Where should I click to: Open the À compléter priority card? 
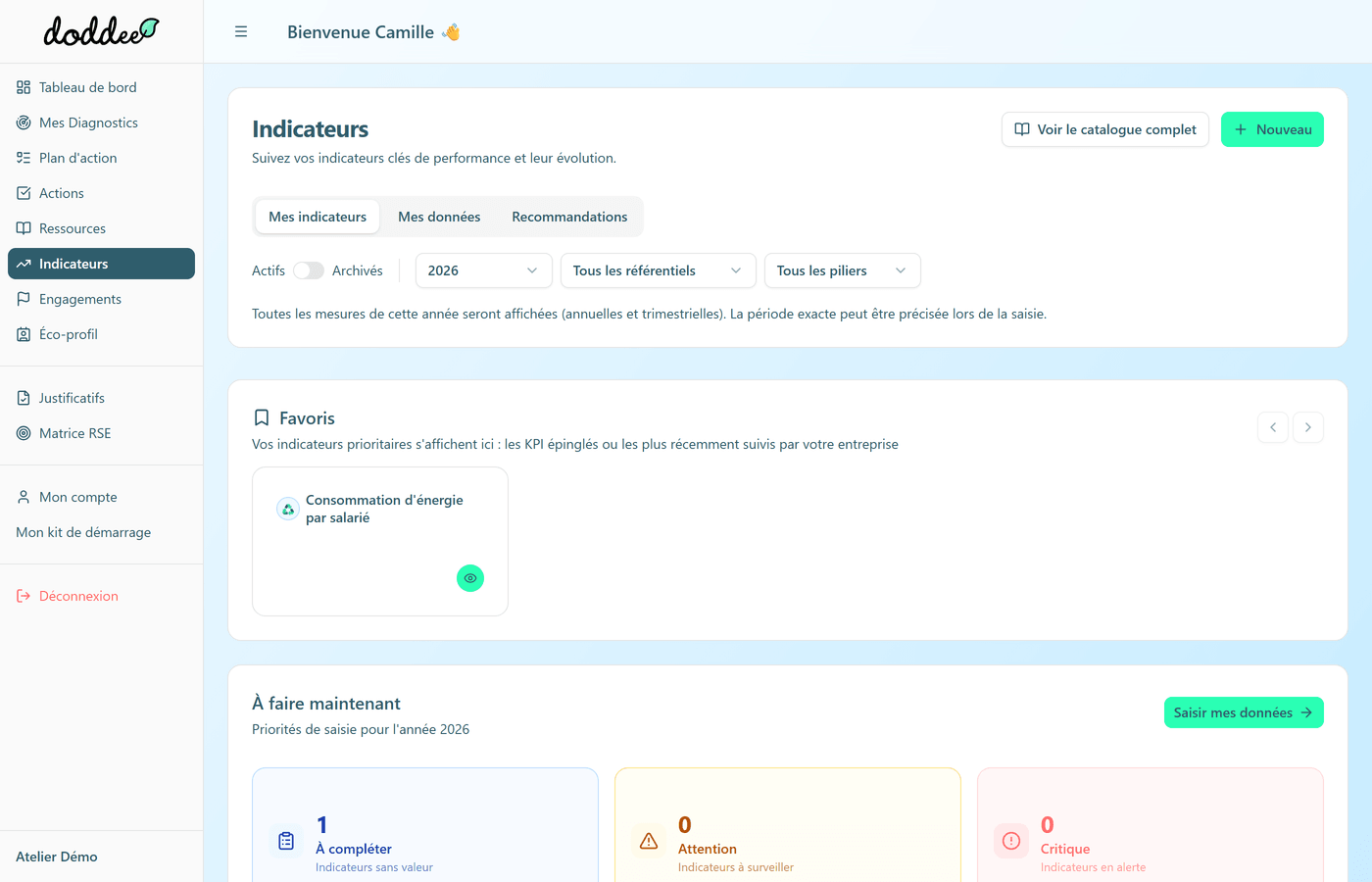[425, 825]
